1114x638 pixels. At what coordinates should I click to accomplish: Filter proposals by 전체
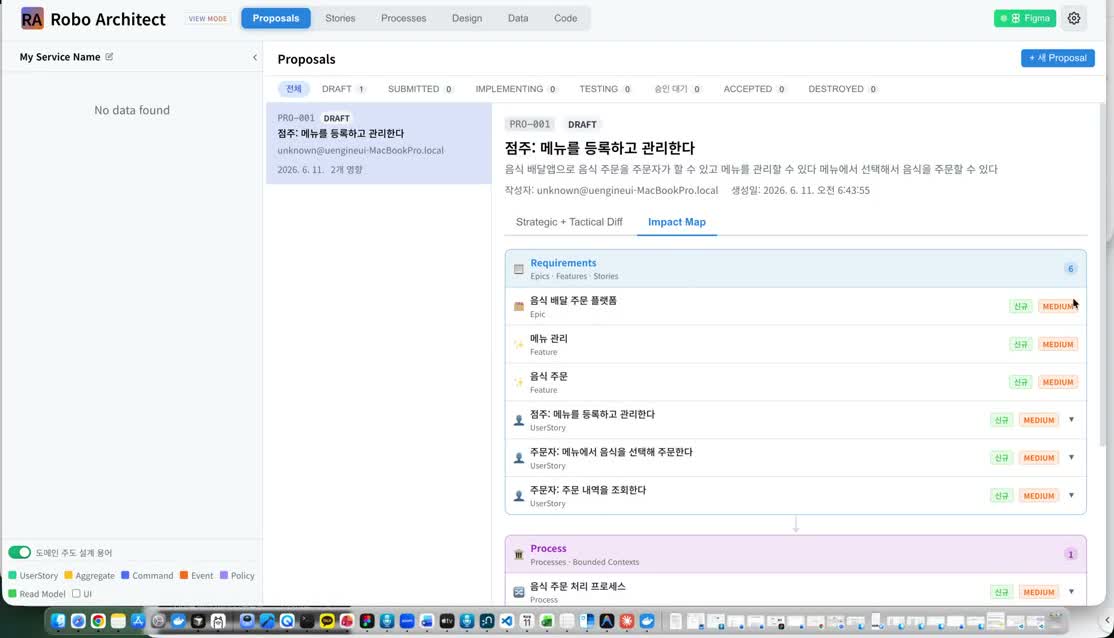pyautogui.click(x=293, y=89)
